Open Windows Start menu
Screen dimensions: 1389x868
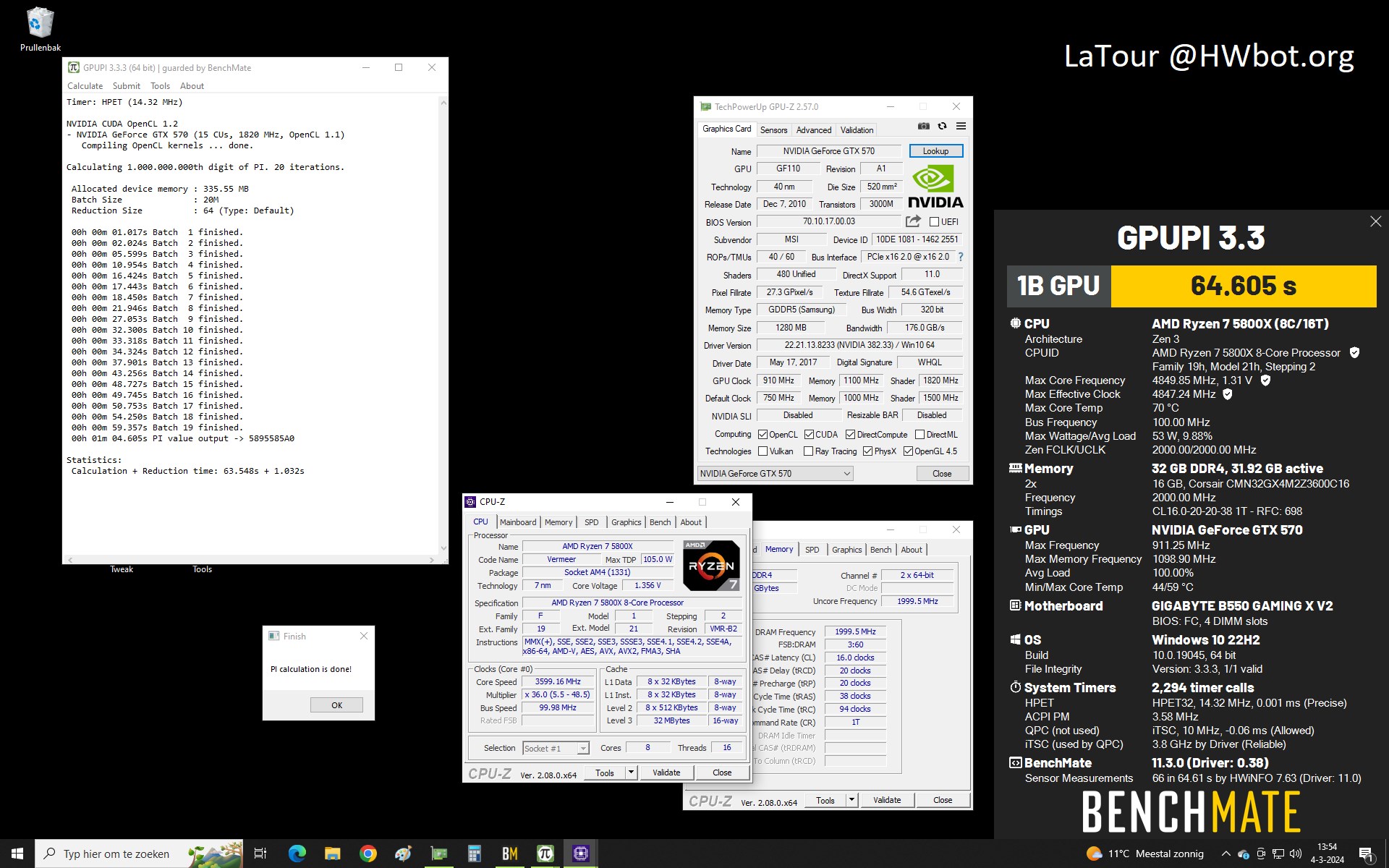(x=17, y=854)
